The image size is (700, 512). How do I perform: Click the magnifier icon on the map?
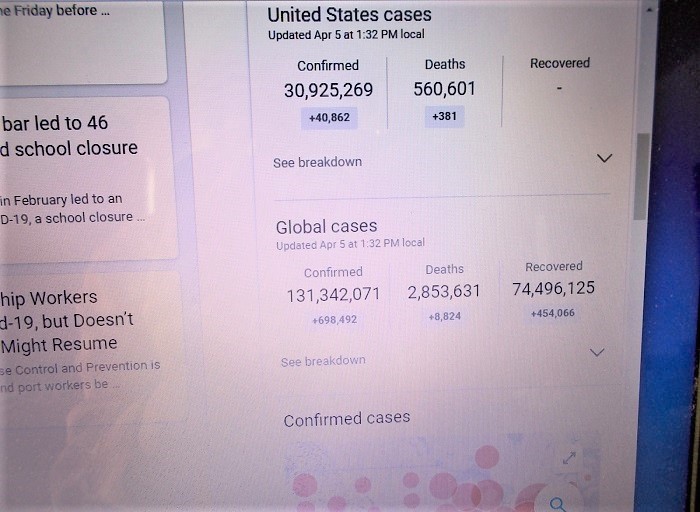point(559,503)
